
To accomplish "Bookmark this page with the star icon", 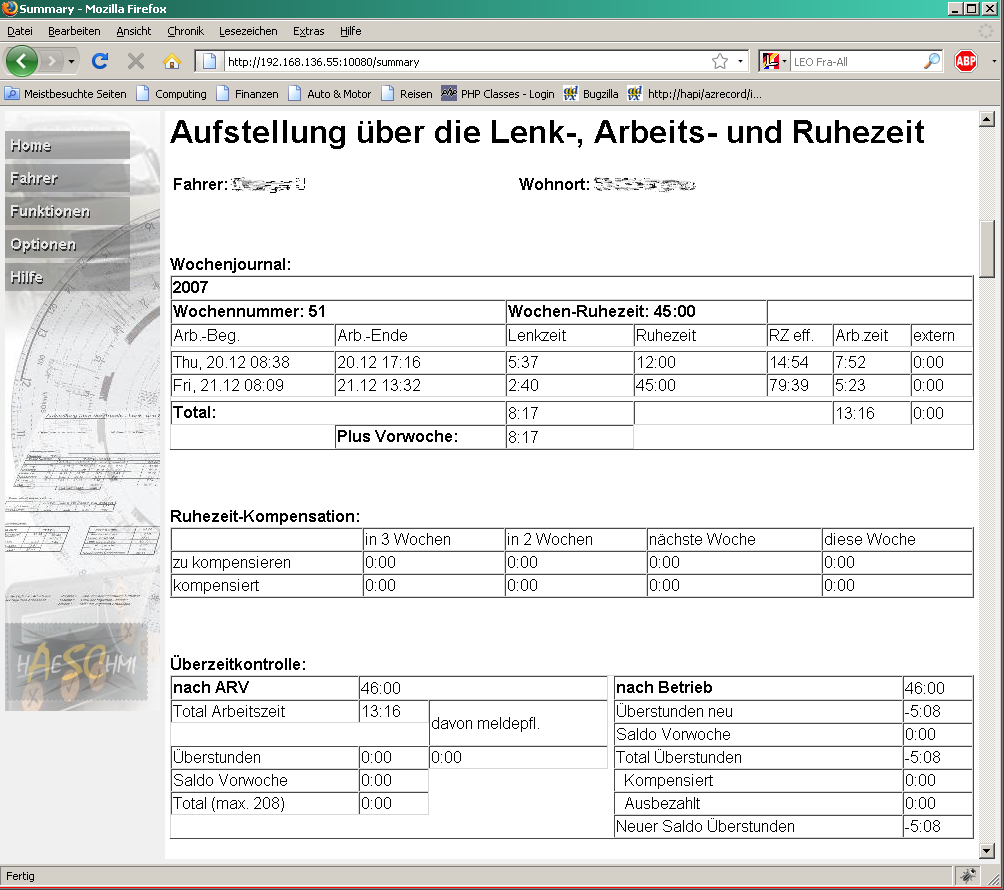I will [x=719, y=61].
